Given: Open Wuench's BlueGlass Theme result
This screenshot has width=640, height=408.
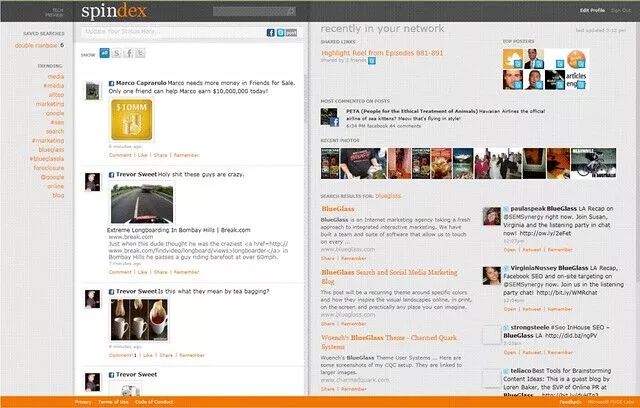Looking at the screenshot, I should (x=389, y=342).
